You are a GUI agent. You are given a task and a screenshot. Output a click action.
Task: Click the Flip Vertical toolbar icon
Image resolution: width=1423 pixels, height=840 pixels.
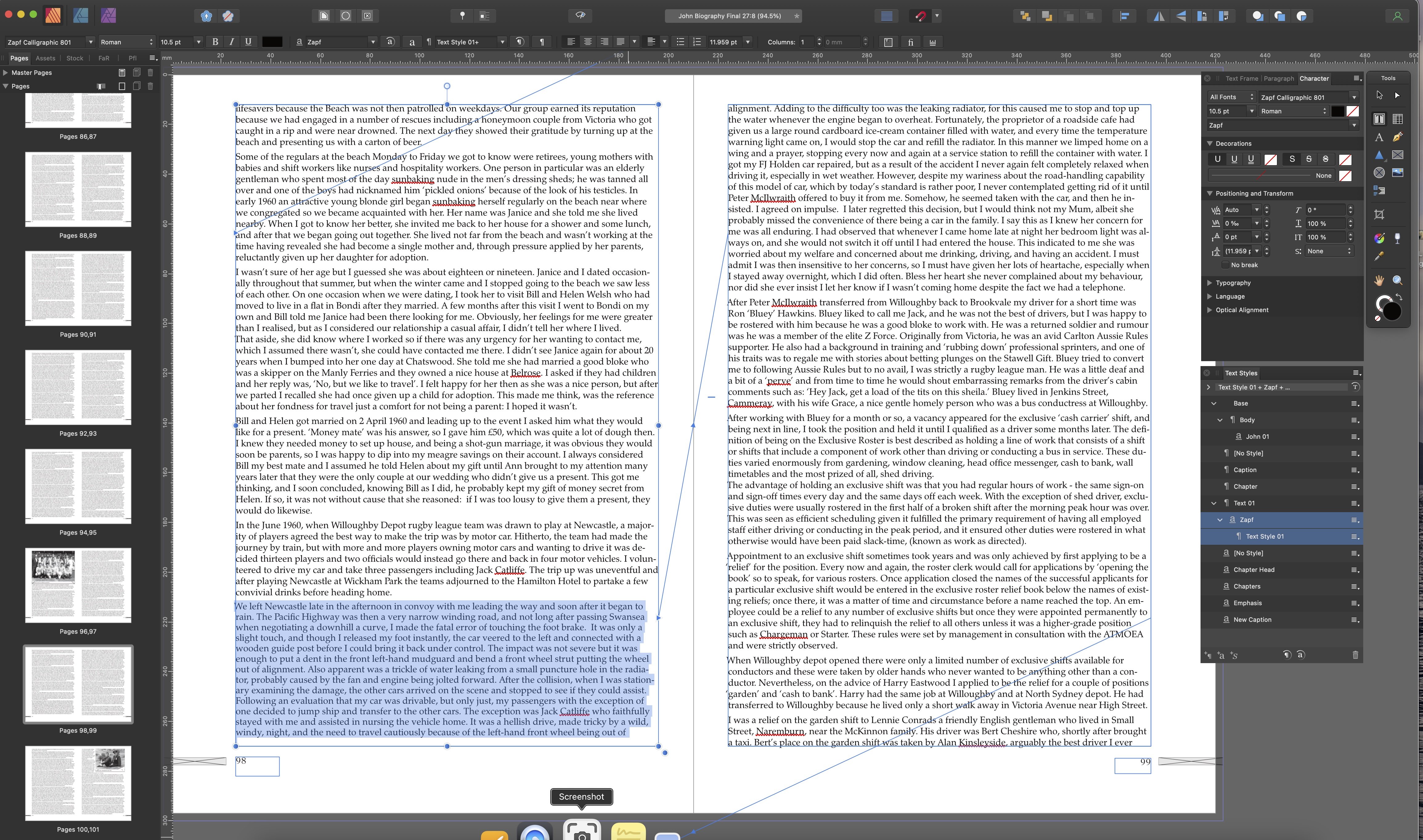(1181, 16)
